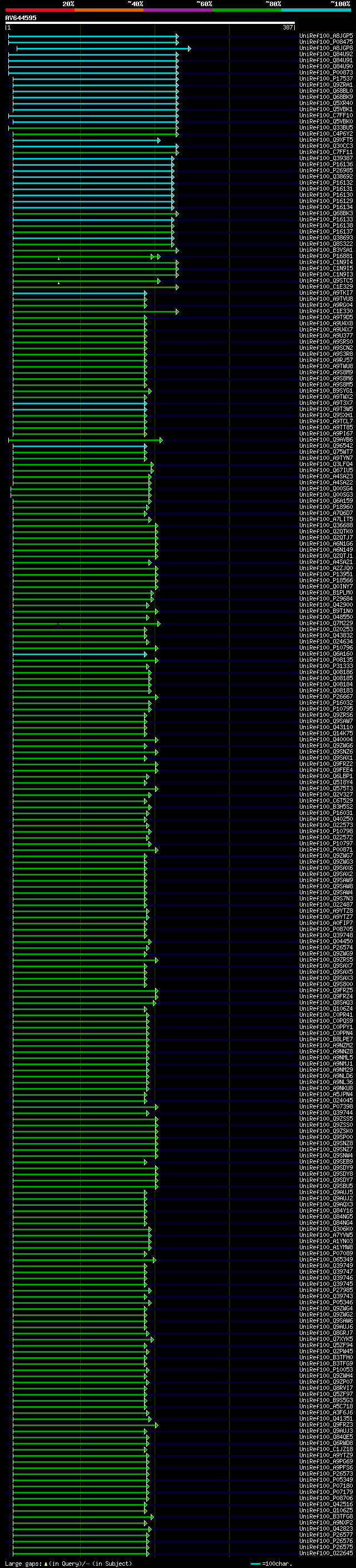The height and width of the screenshot is (1568, 356).
Task: Select the UniRef100_P27985 label
Action: (326, 1290)
